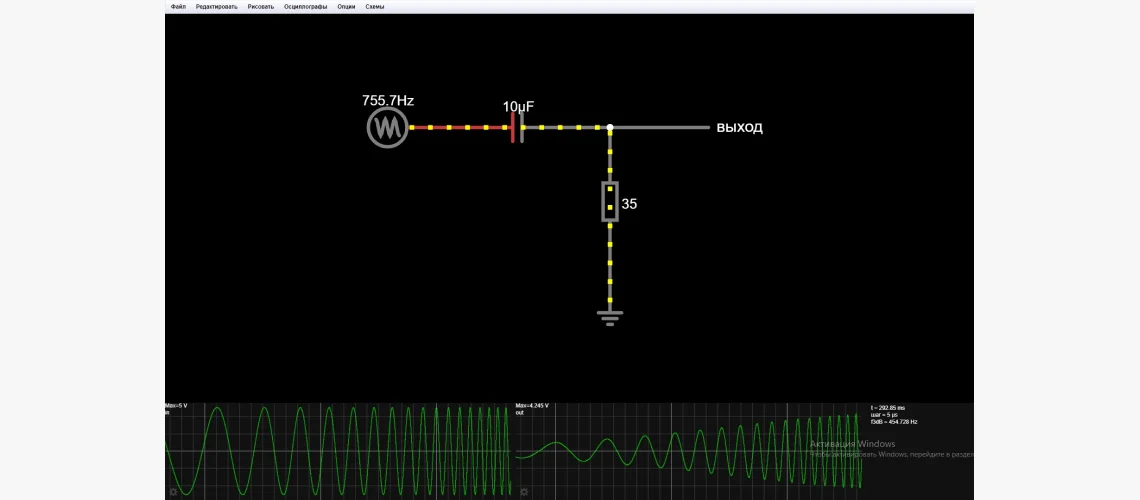Image resolution: width=1140 pixels, height=500 pixels.
Task: Expand the Осциллографы menu
Action: coord(305,6)
